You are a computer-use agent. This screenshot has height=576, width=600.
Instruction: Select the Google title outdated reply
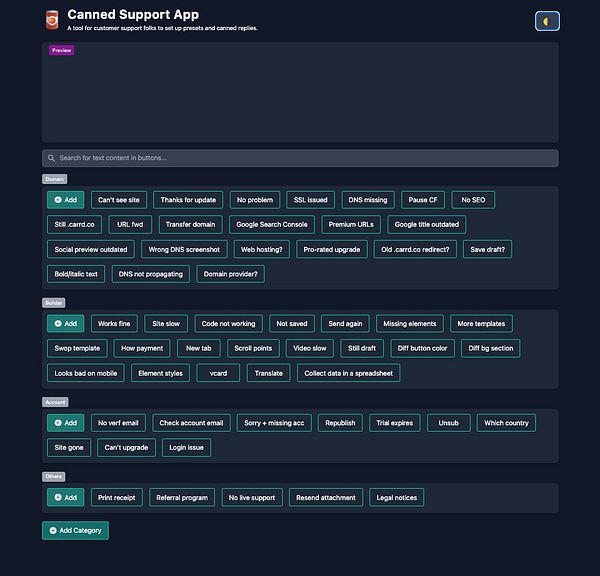pyautogui.click(x=427, y=224)
